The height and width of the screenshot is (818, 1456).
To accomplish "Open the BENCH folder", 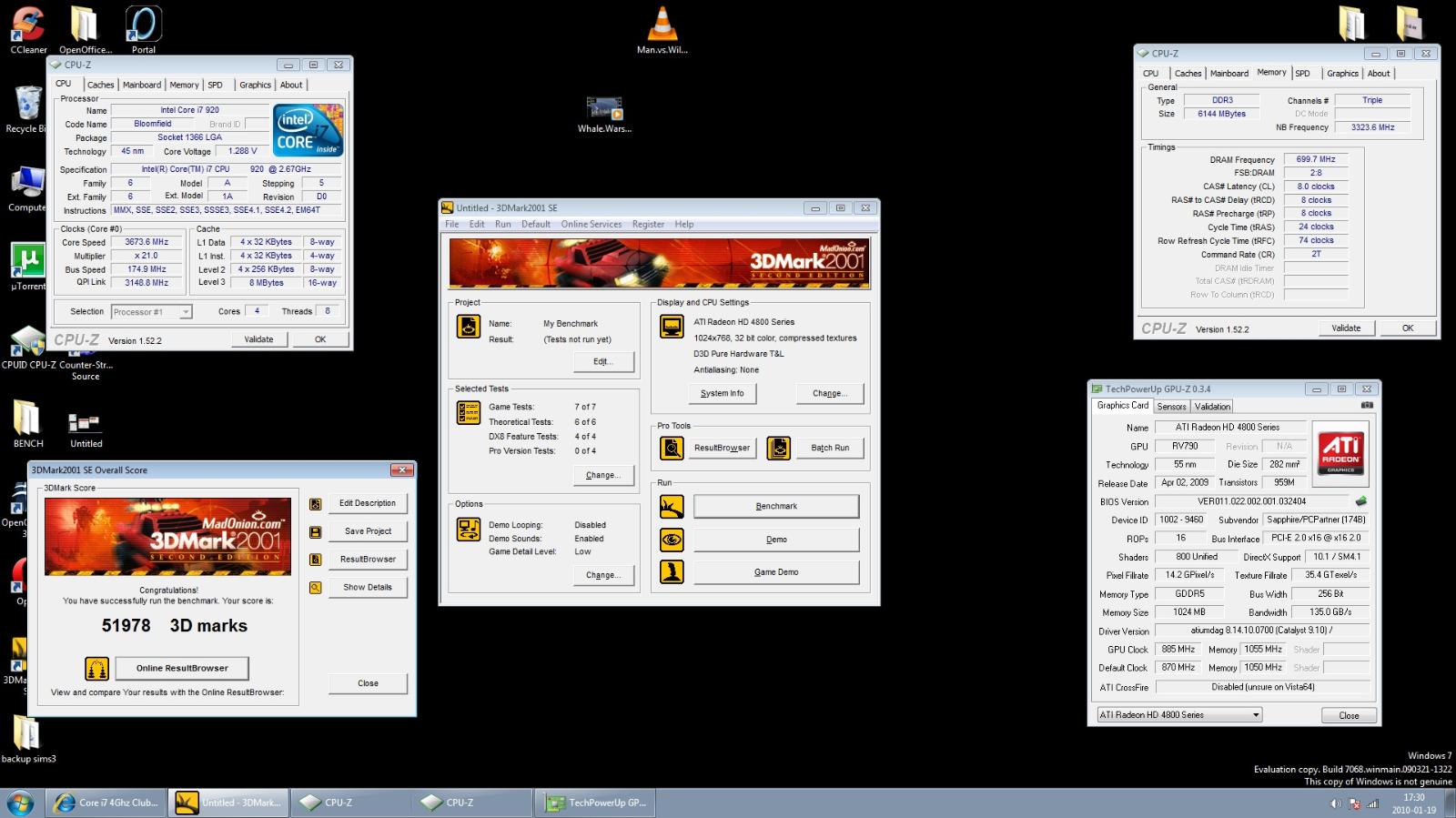I will [x=27, y=424].
